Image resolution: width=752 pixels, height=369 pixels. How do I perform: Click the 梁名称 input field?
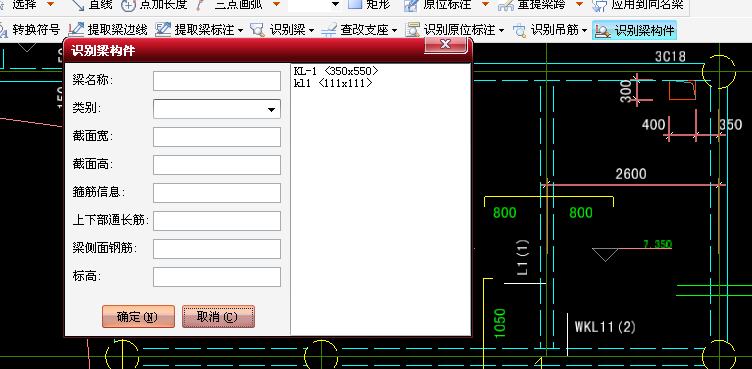[x=217, y=81]
